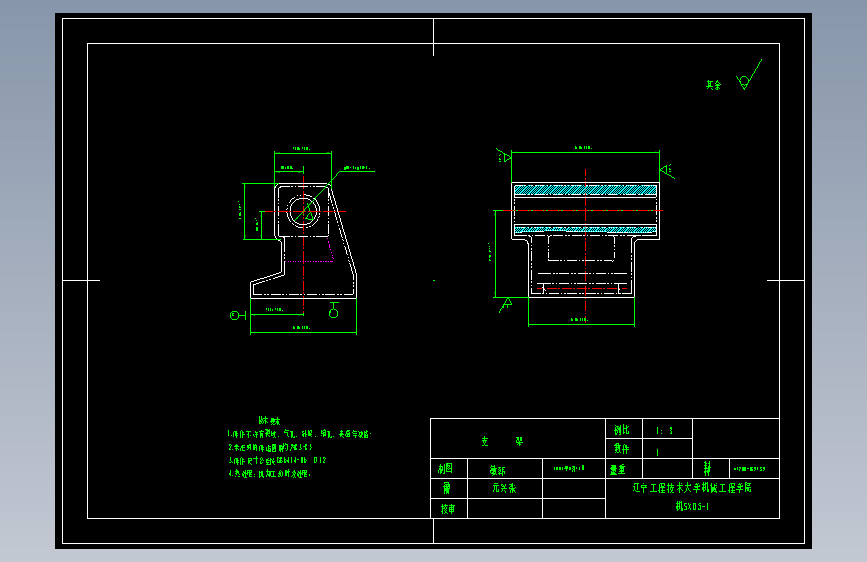Click the roughness symbol at the front view top-right
The width and height of the screenshot is (867, 562).
pyautogui.click(x=667, y=170)
